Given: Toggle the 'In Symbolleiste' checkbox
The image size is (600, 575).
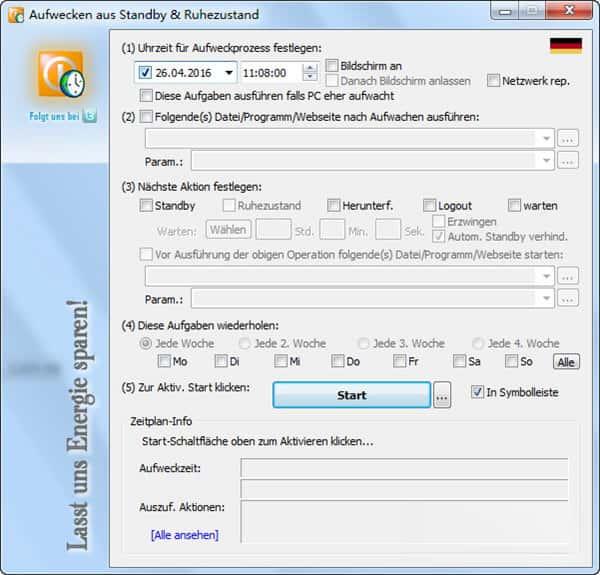Looking at the screenshot, I should [477, 392].
